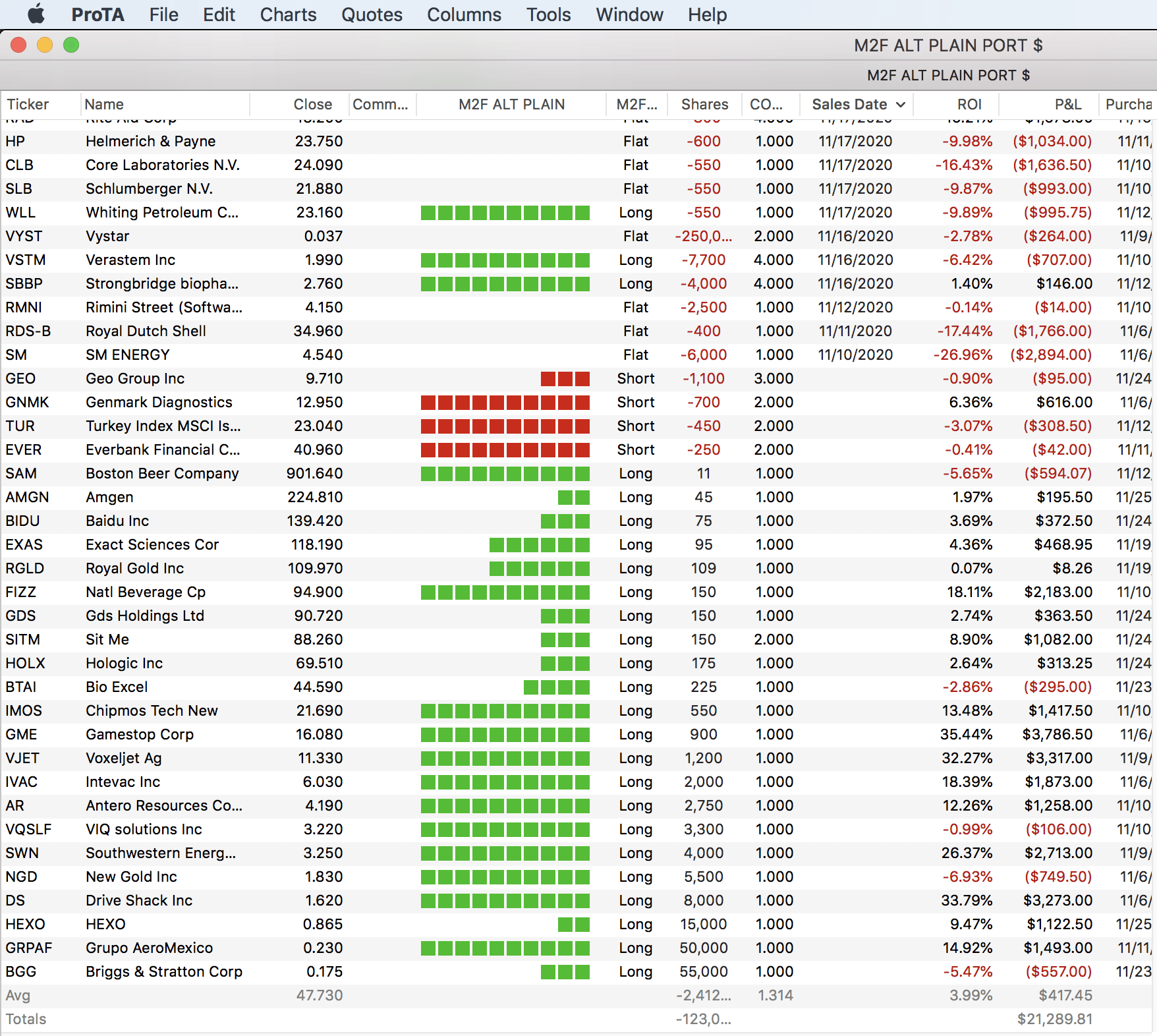
Task: Open the Columns menu
Action: click(464, 14)
